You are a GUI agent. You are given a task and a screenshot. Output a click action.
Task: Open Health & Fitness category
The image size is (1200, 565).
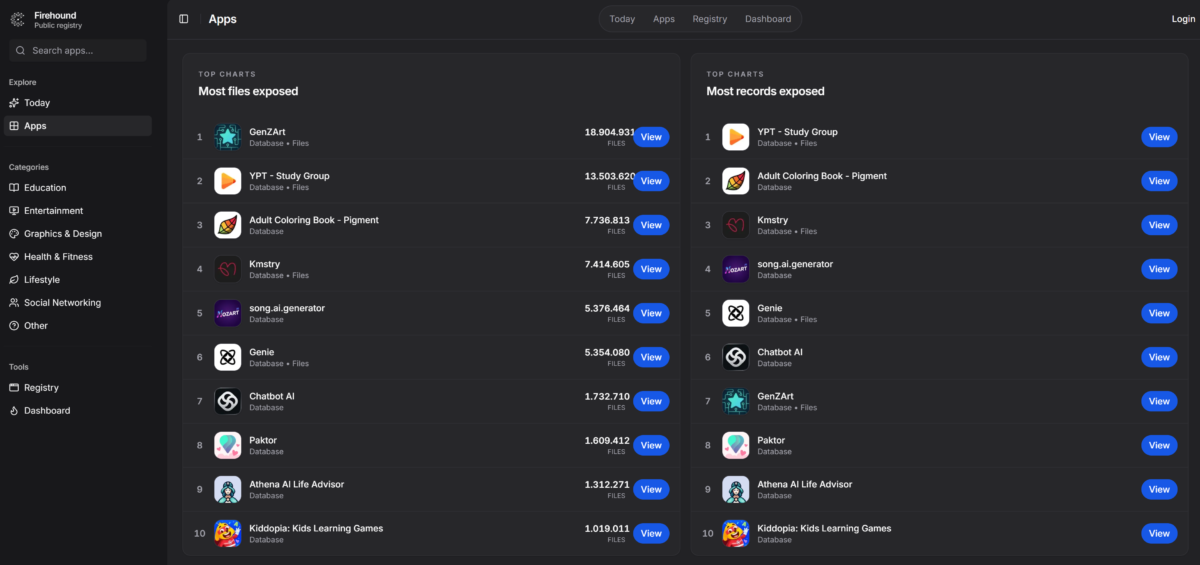(x=58, y=257)
